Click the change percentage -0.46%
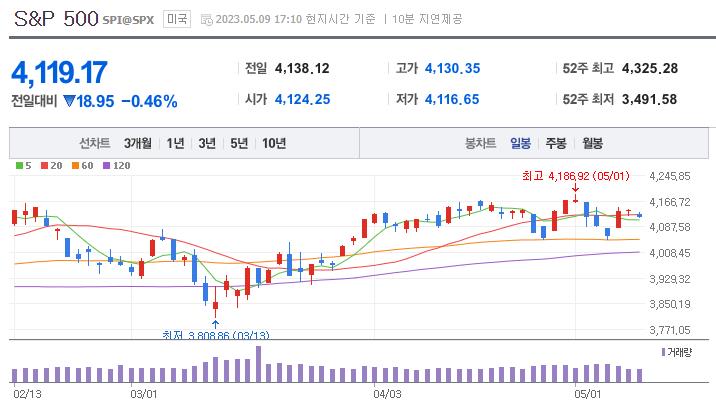This screenshot has height=408, width=716. click(149, 101)
